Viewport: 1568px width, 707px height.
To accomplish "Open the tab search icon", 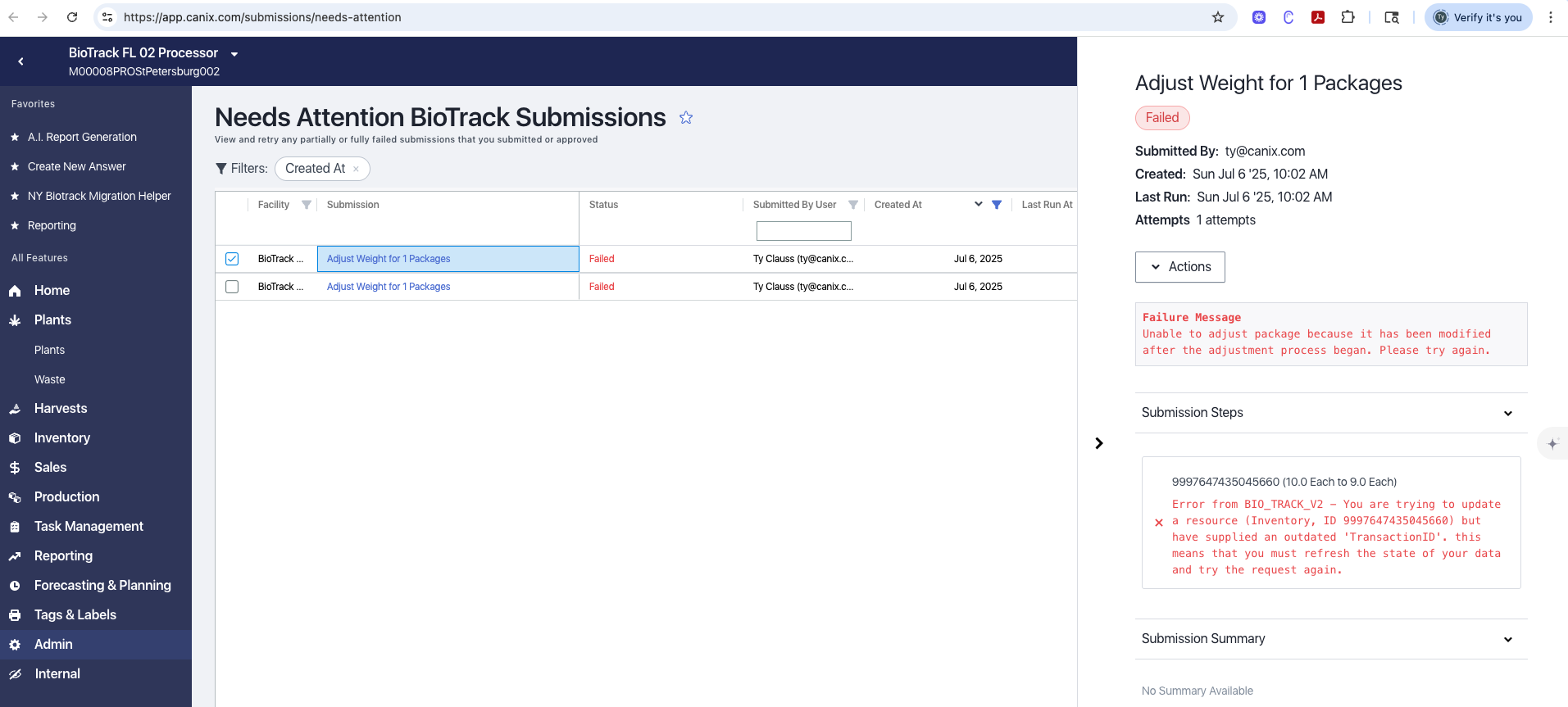I will coord(1392,17).
